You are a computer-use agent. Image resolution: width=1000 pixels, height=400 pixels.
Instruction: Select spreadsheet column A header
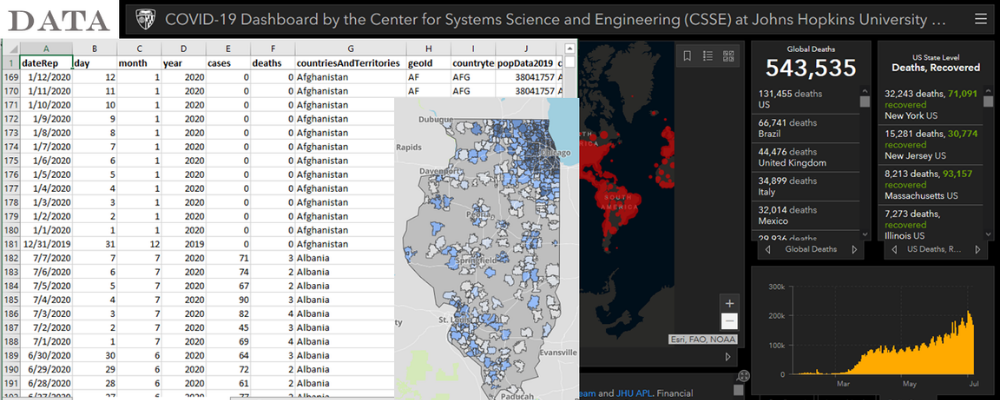pyautogui.click(x=46, y=48)
